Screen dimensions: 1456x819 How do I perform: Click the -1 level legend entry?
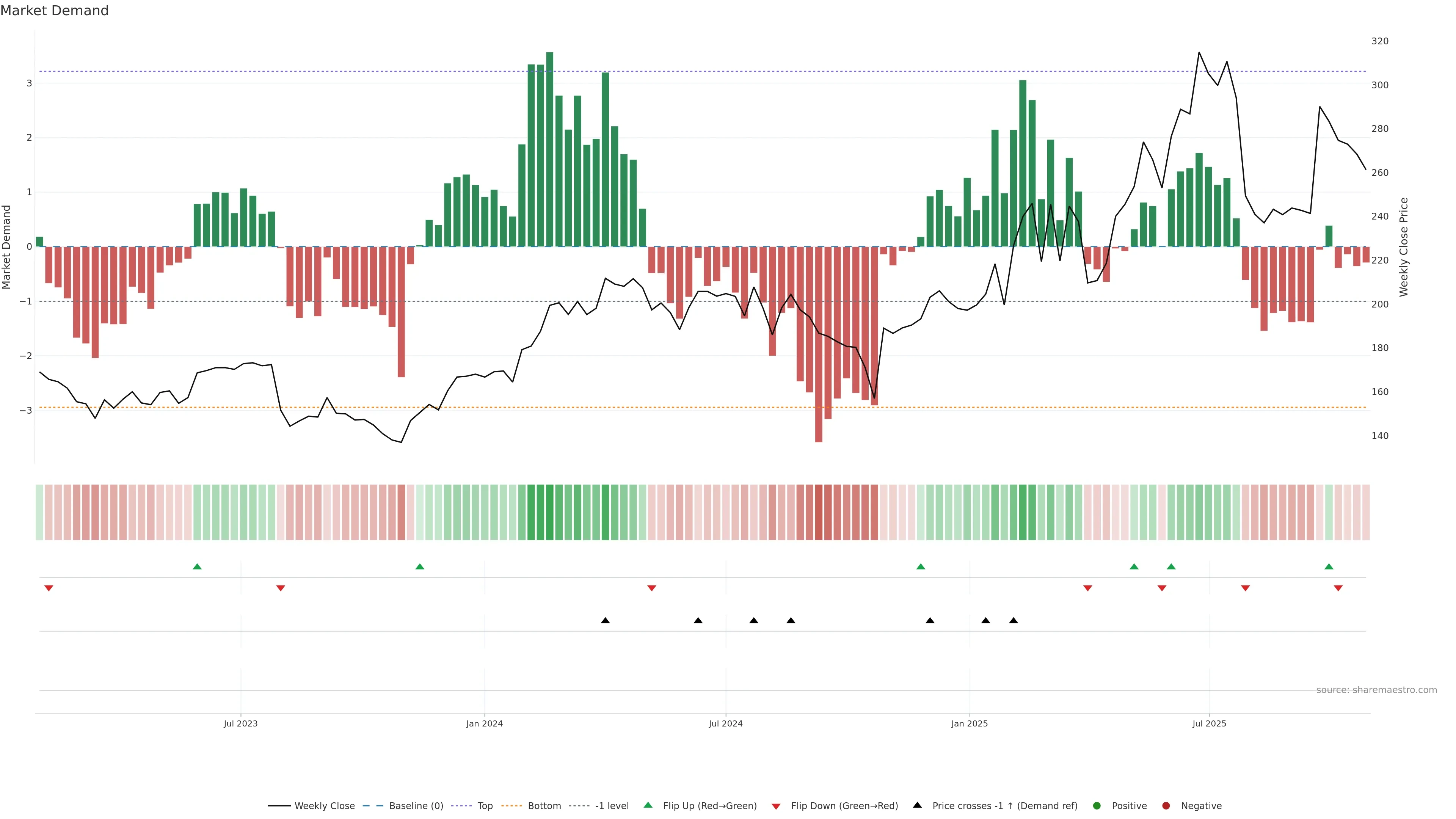[612, 806]
